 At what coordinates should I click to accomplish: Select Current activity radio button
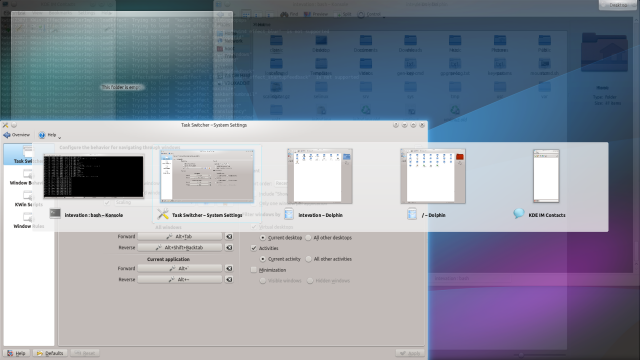(x=263, y=259)
